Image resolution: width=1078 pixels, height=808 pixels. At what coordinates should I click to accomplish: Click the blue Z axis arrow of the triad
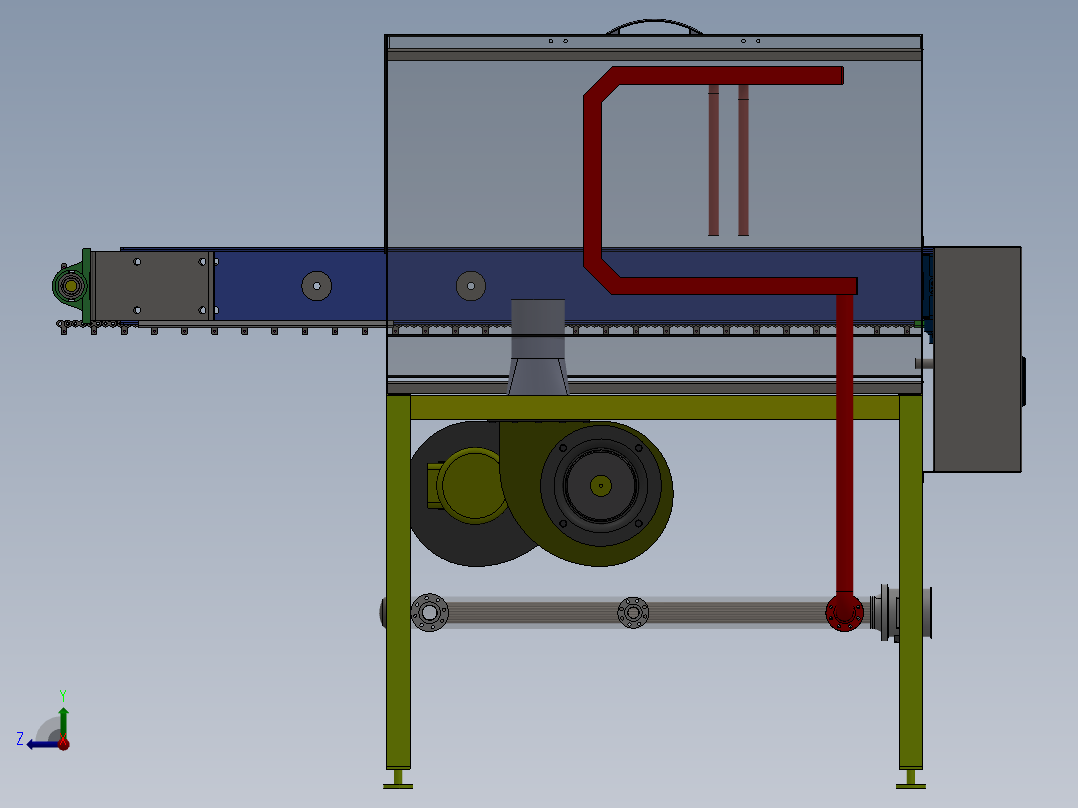[x=41, y=744]
